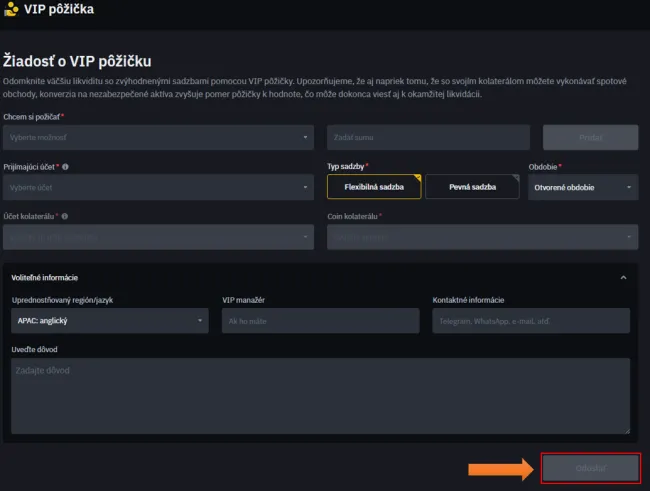Expand the Účet kolaterálu dropdown

pyautogui.click(x=159, y=237)
